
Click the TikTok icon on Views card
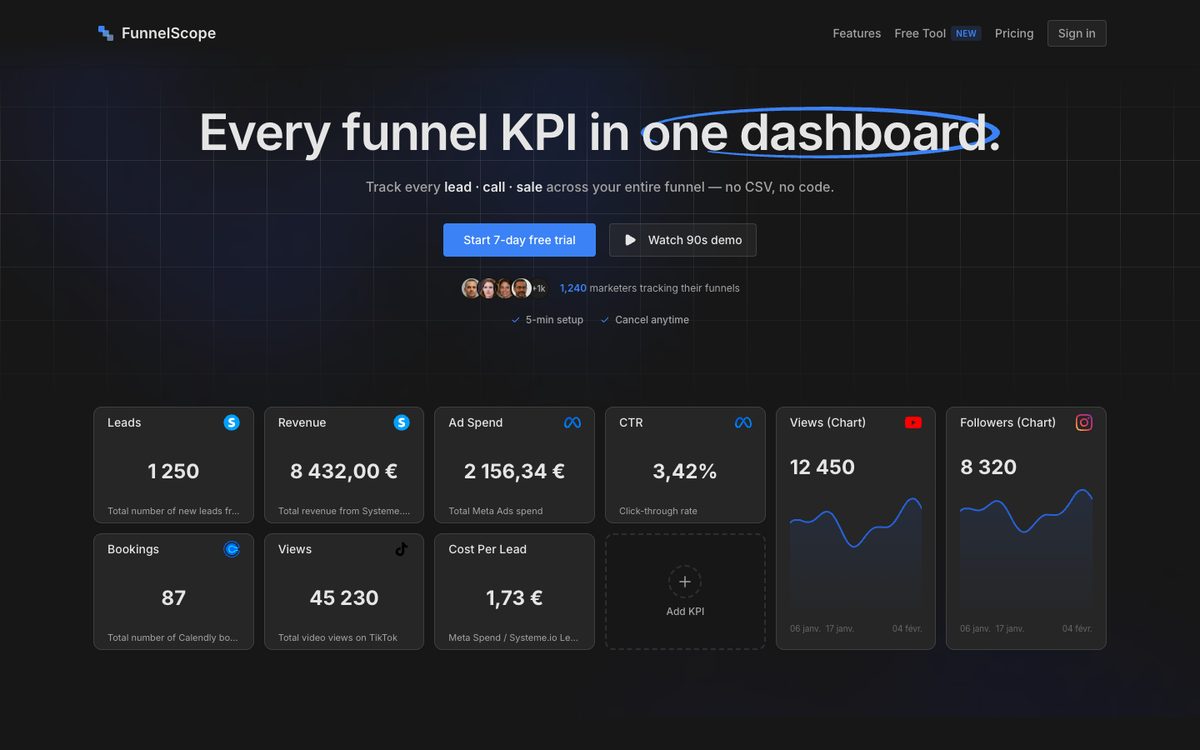(402, 549)
